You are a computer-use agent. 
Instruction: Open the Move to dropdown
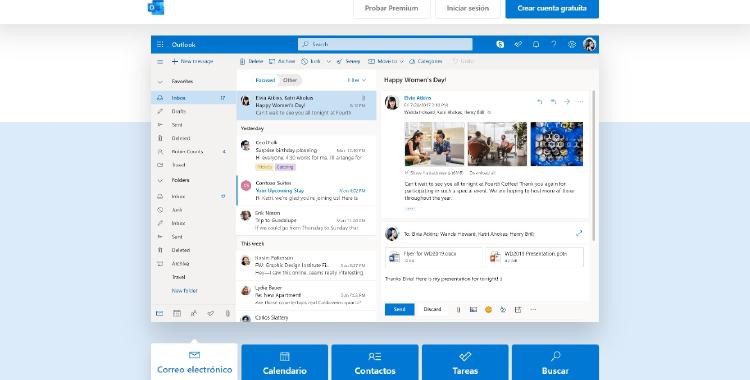click(x=386, y=61)
